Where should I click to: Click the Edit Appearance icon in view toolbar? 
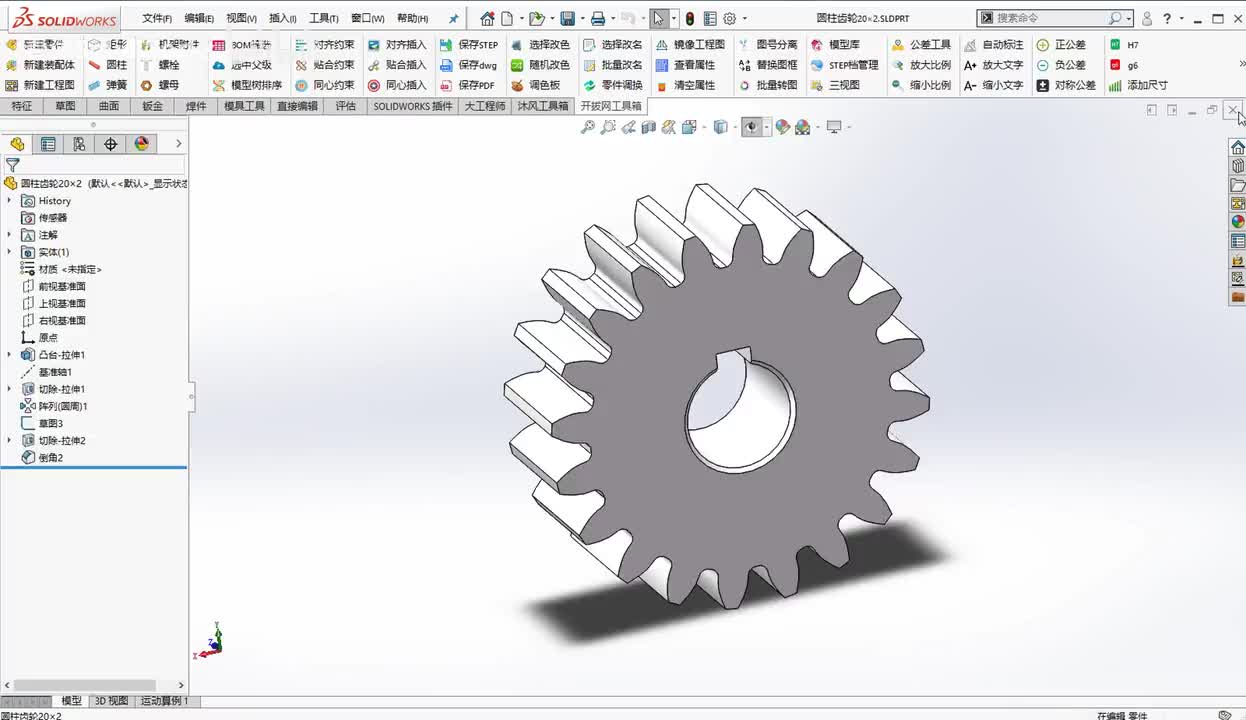(x=783, y=127)
